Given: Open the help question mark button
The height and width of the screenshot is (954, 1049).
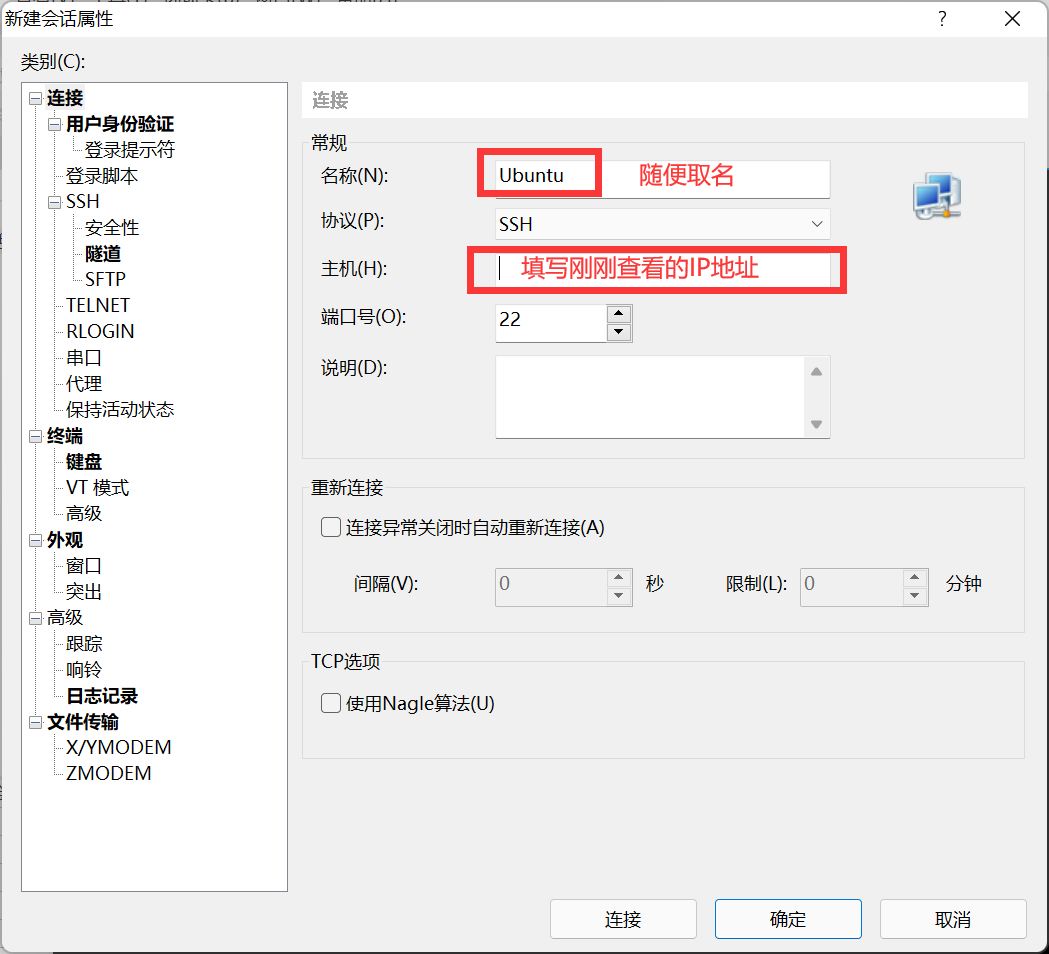Looking at the screenshot, I should (942, 19).
